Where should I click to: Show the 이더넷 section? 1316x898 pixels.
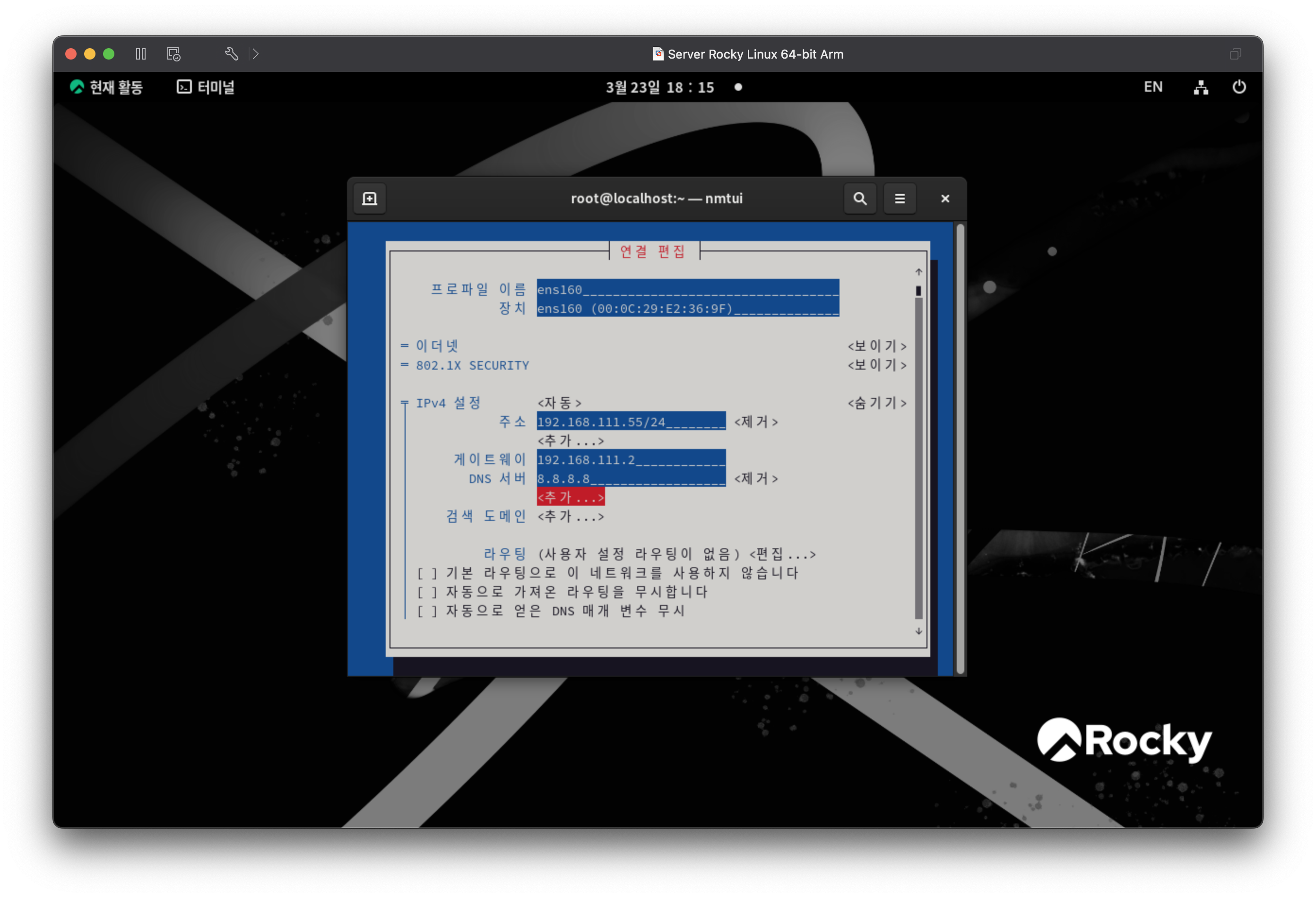[876, 346]
